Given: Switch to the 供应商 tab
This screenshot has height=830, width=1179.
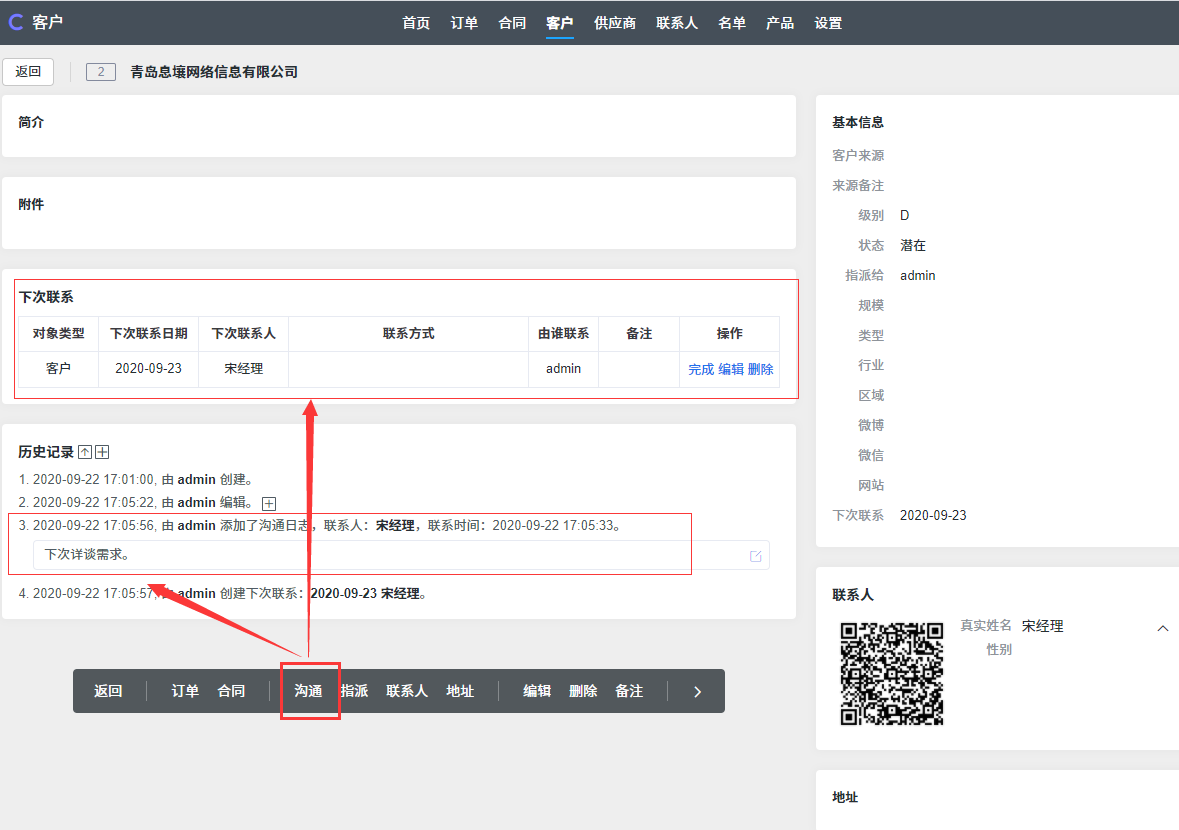Looking at the screenshot, I should pos(615,23).
